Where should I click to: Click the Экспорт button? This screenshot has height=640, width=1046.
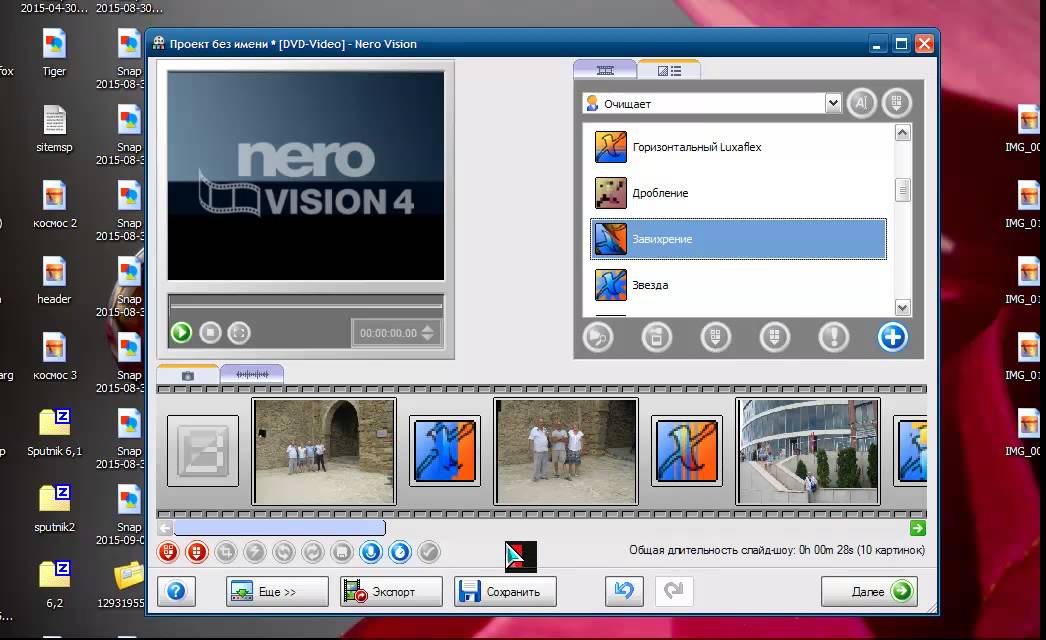click(391, 591)
